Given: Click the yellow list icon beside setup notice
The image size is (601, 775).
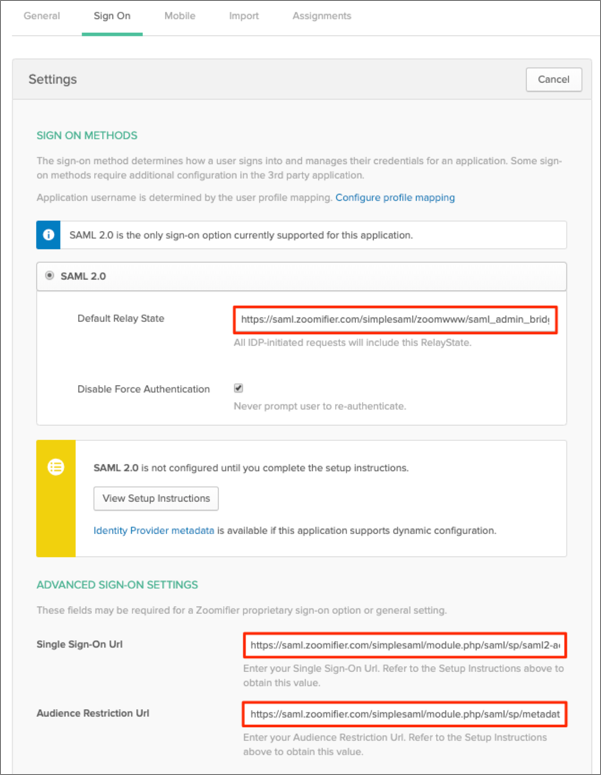Looking at the screenshot, I should (x=56, y=466).
